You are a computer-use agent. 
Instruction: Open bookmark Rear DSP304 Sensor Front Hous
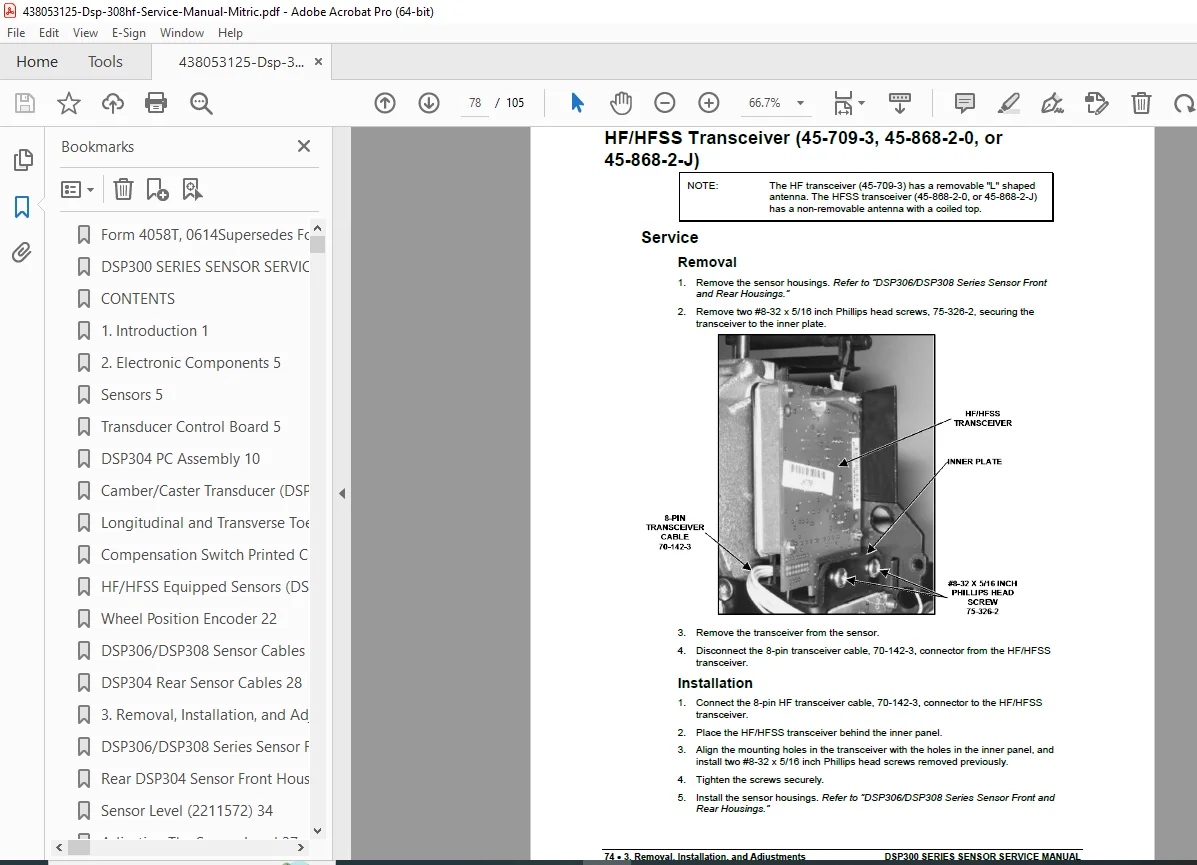click(205, 779)
